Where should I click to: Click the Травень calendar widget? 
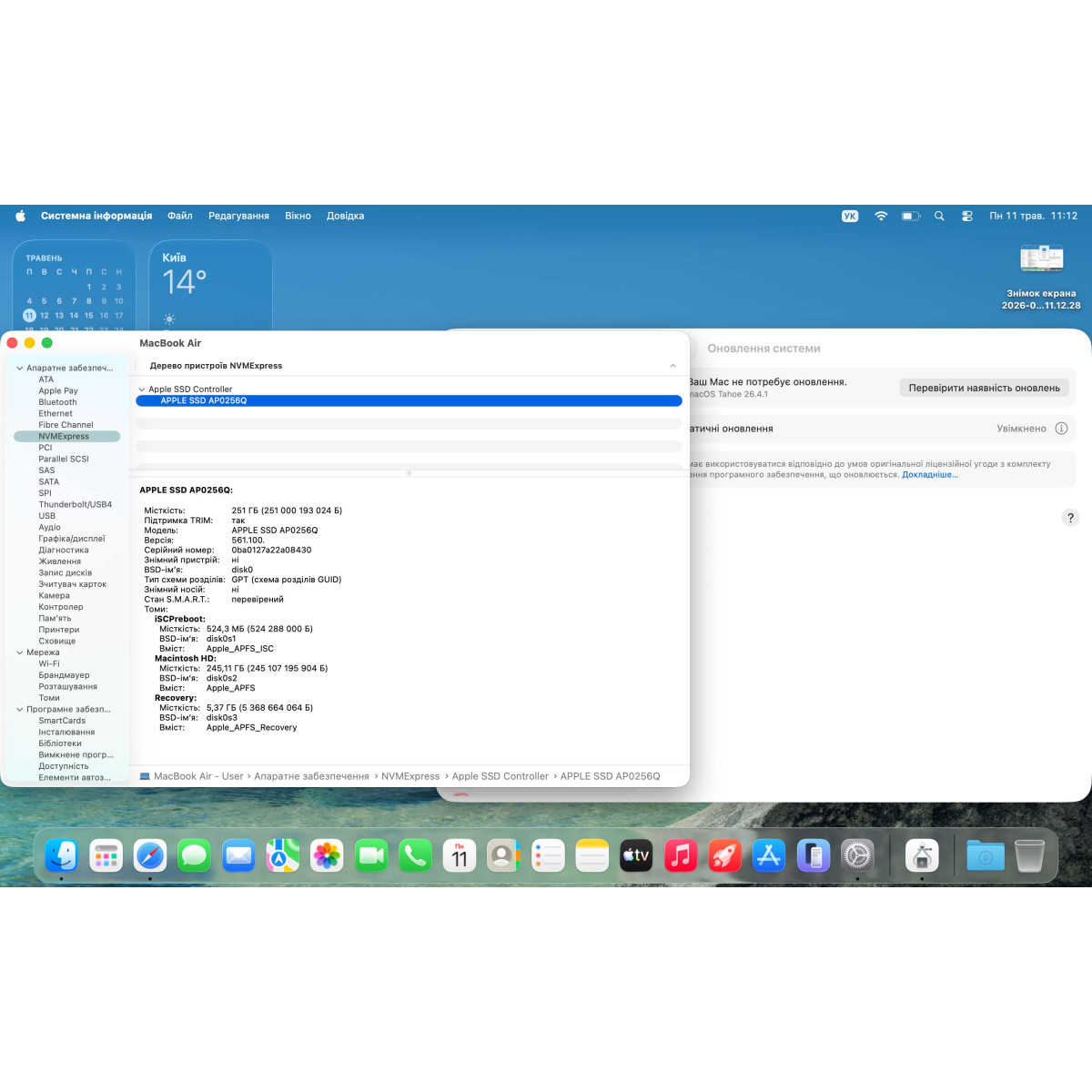click(x=74, y=286)
